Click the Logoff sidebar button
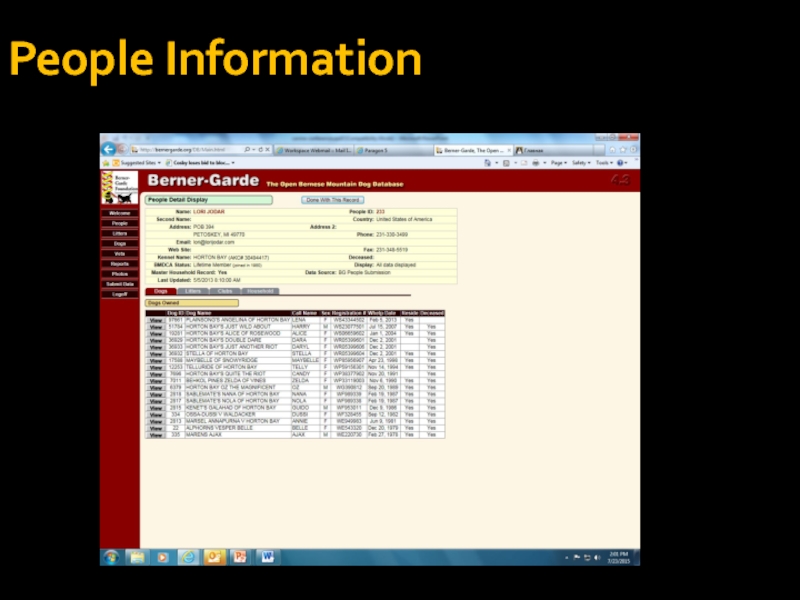Viewport: 800px width, 600px height. pyautogui.click(x=119, y=294)
